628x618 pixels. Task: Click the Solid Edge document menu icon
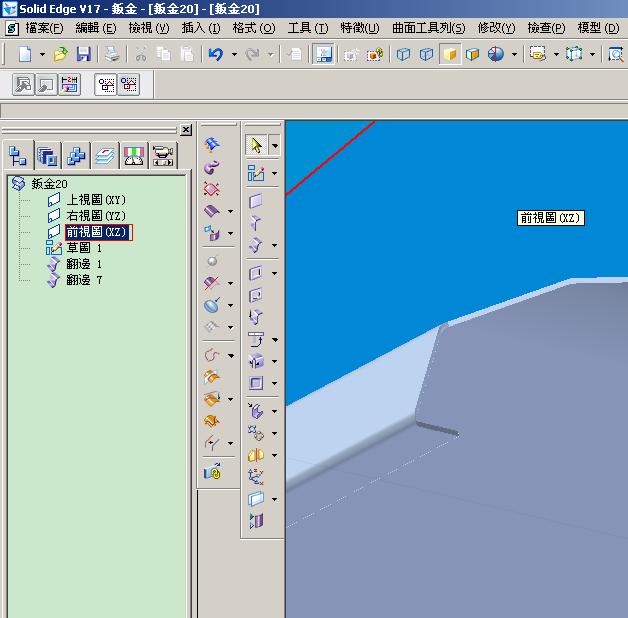12,28
